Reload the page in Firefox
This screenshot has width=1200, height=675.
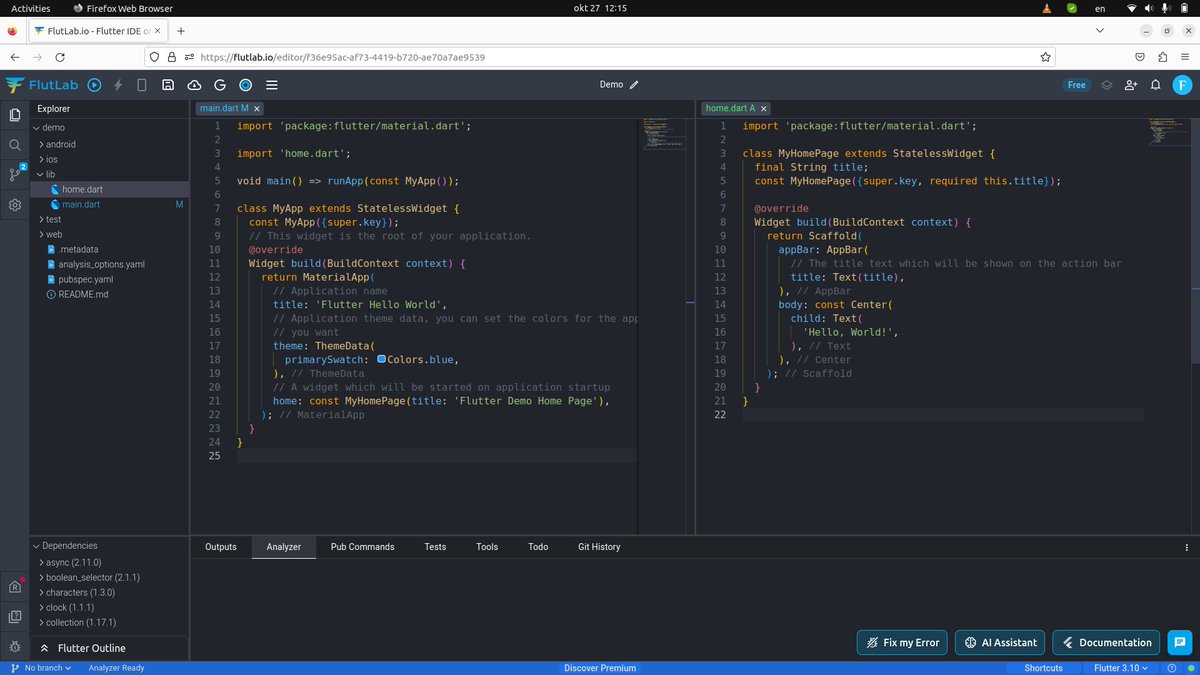tap(60, 57)
